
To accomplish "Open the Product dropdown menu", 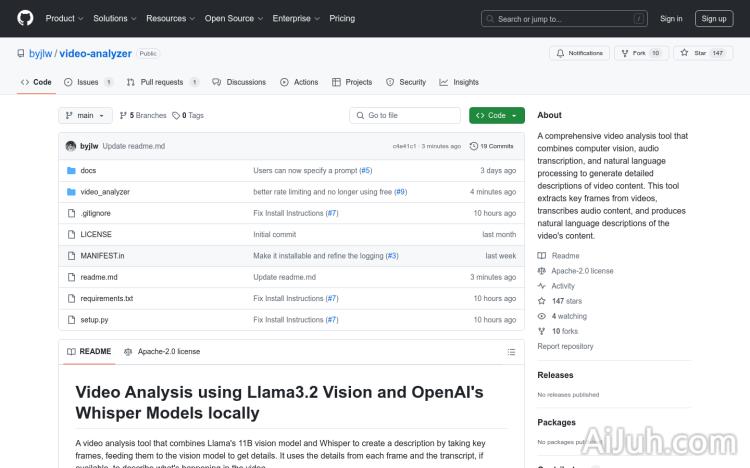I will (x=64, y=18).
